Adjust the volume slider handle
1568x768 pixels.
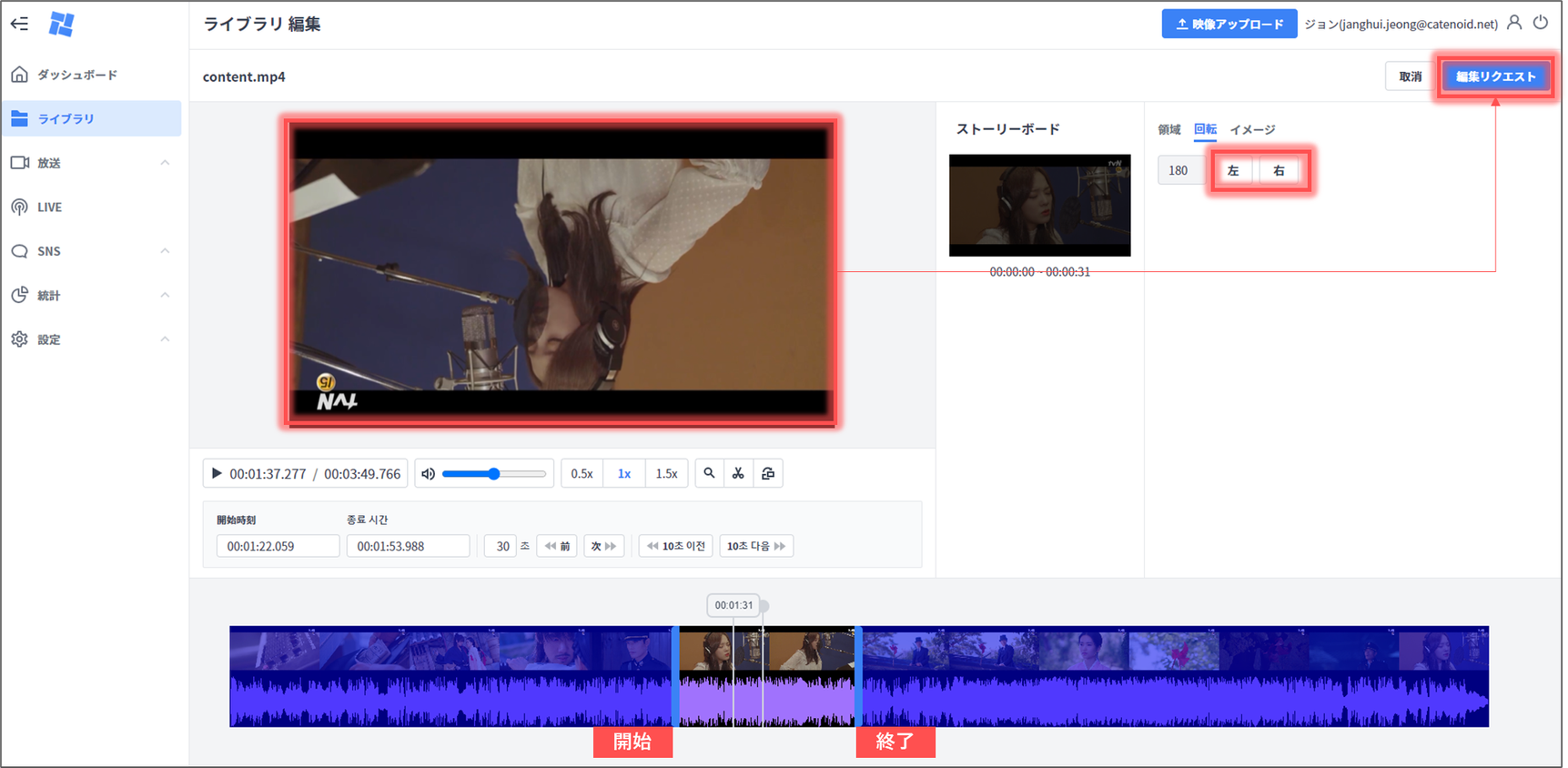(494, 473)
